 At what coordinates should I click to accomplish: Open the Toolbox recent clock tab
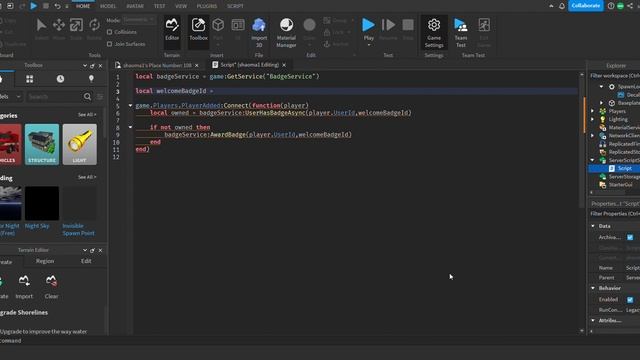[60, 79]
